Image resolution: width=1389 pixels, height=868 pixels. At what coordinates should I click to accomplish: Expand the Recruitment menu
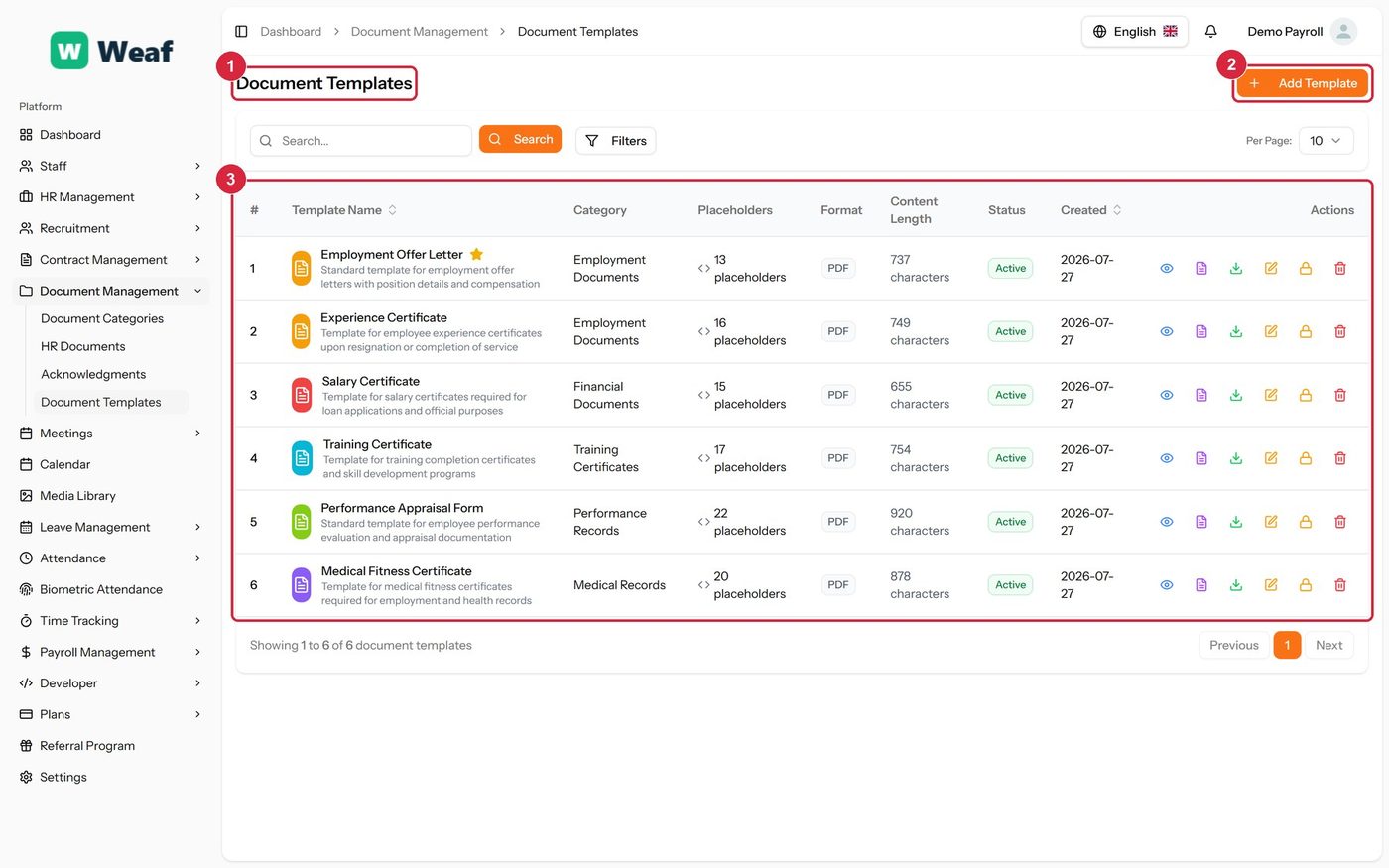109,228
